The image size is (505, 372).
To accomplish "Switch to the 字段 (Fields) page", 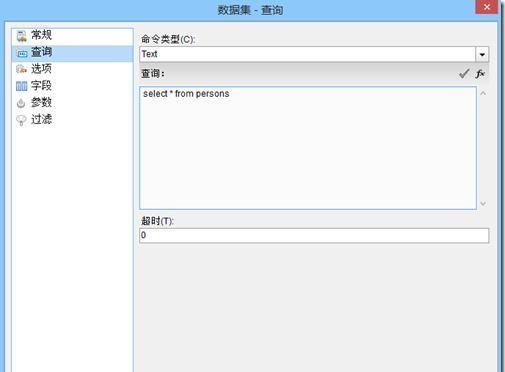I will (x=72, y=86).
